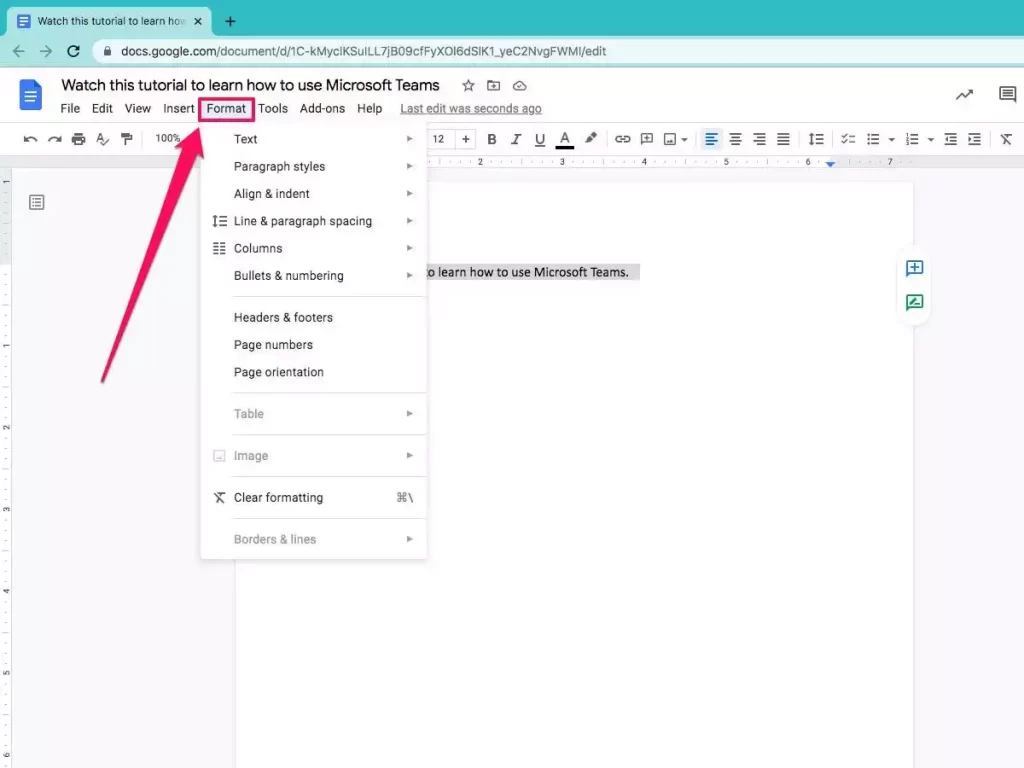Open the highlight color pen

(x=590, y=138)
